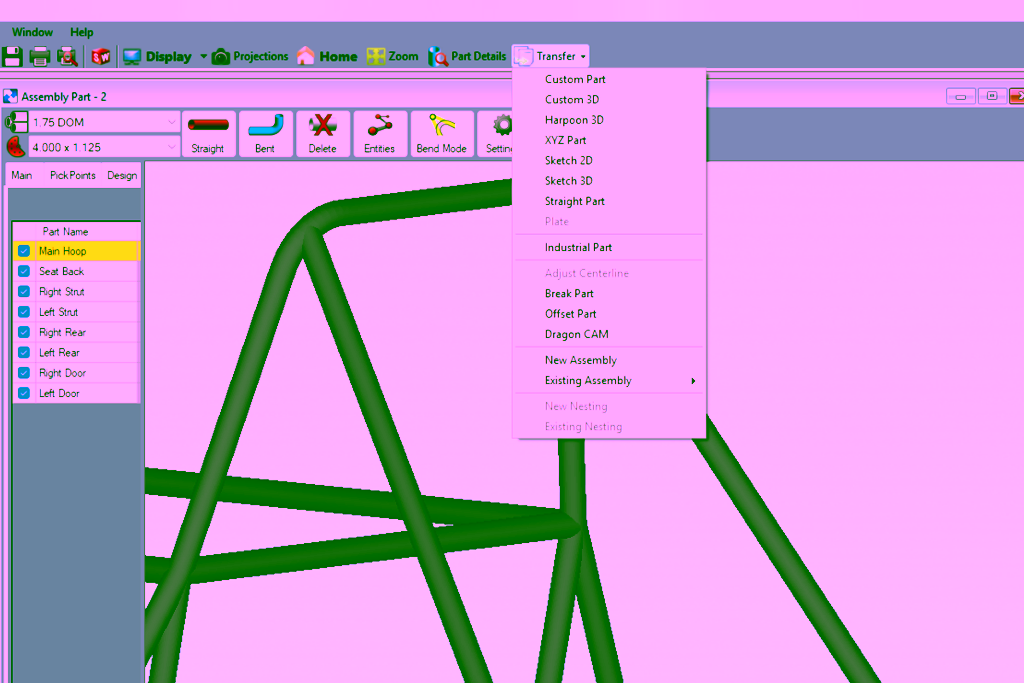Click the Display monitor icon
The image size is (1024, 683).
pos(132,57)
